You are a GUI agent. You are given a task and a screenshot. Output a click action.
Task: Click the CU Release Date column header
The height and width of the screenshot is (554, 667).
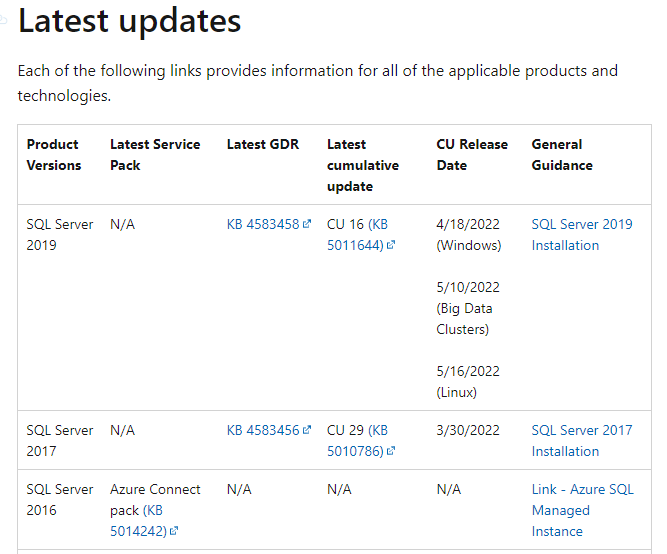(472, 155)
